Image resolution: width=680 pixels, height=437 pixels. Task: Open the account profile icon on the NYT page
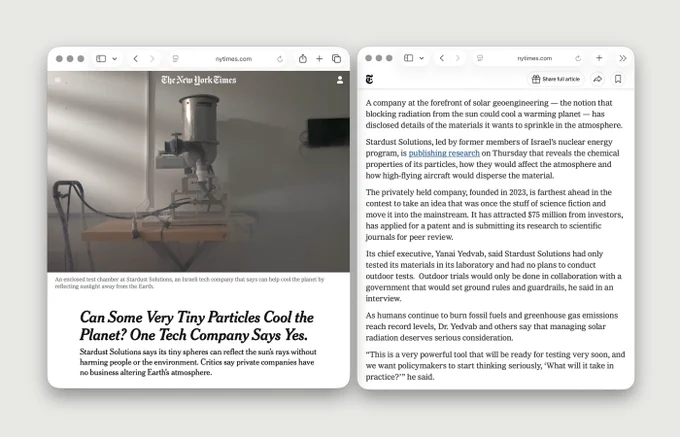pos(340,80)
